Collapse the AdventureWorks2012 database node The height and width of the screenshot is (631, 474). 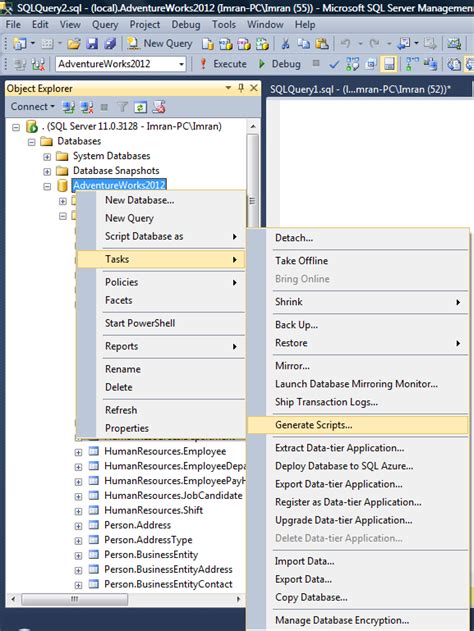(x=47, y=186)
